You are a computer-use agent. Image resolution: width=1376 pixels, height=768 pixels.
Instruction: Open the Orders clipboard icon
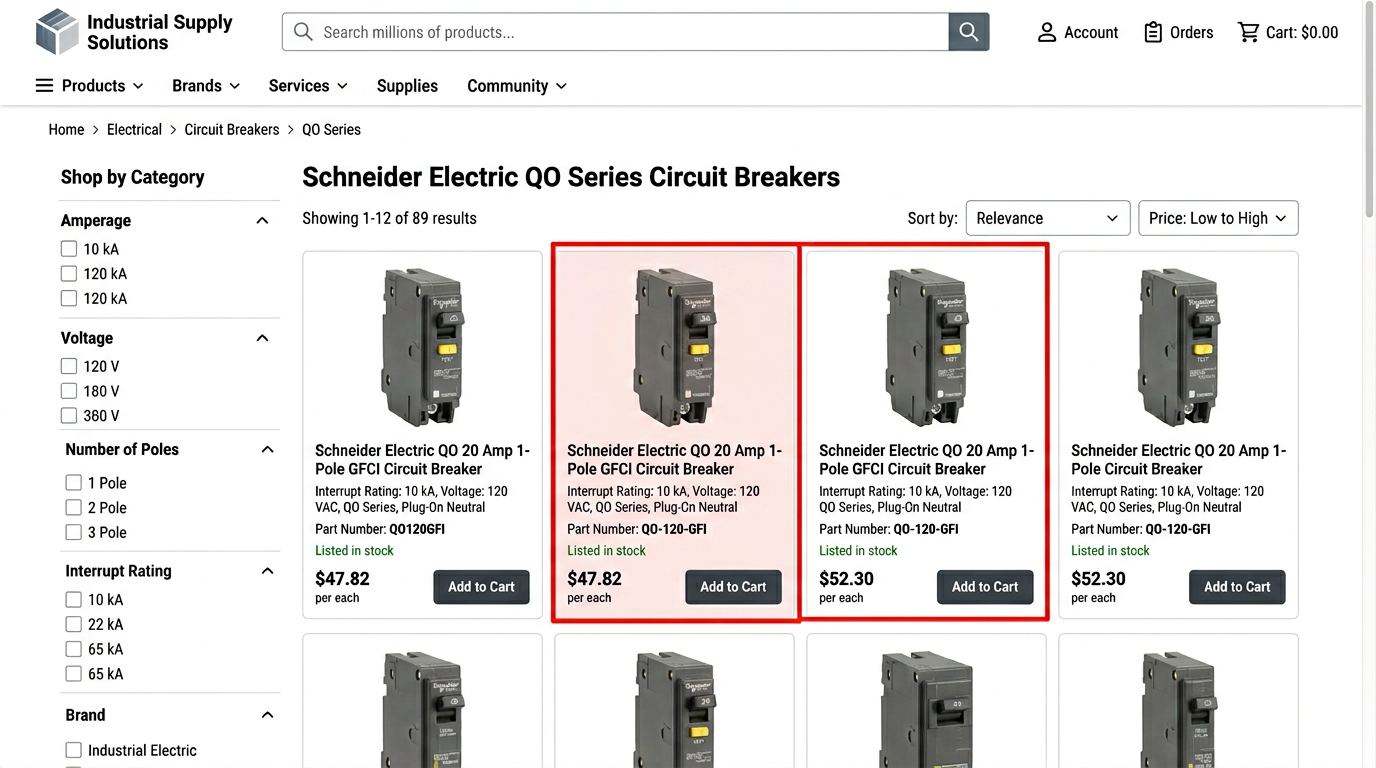pyautogui.click(x=1153, y=32)
